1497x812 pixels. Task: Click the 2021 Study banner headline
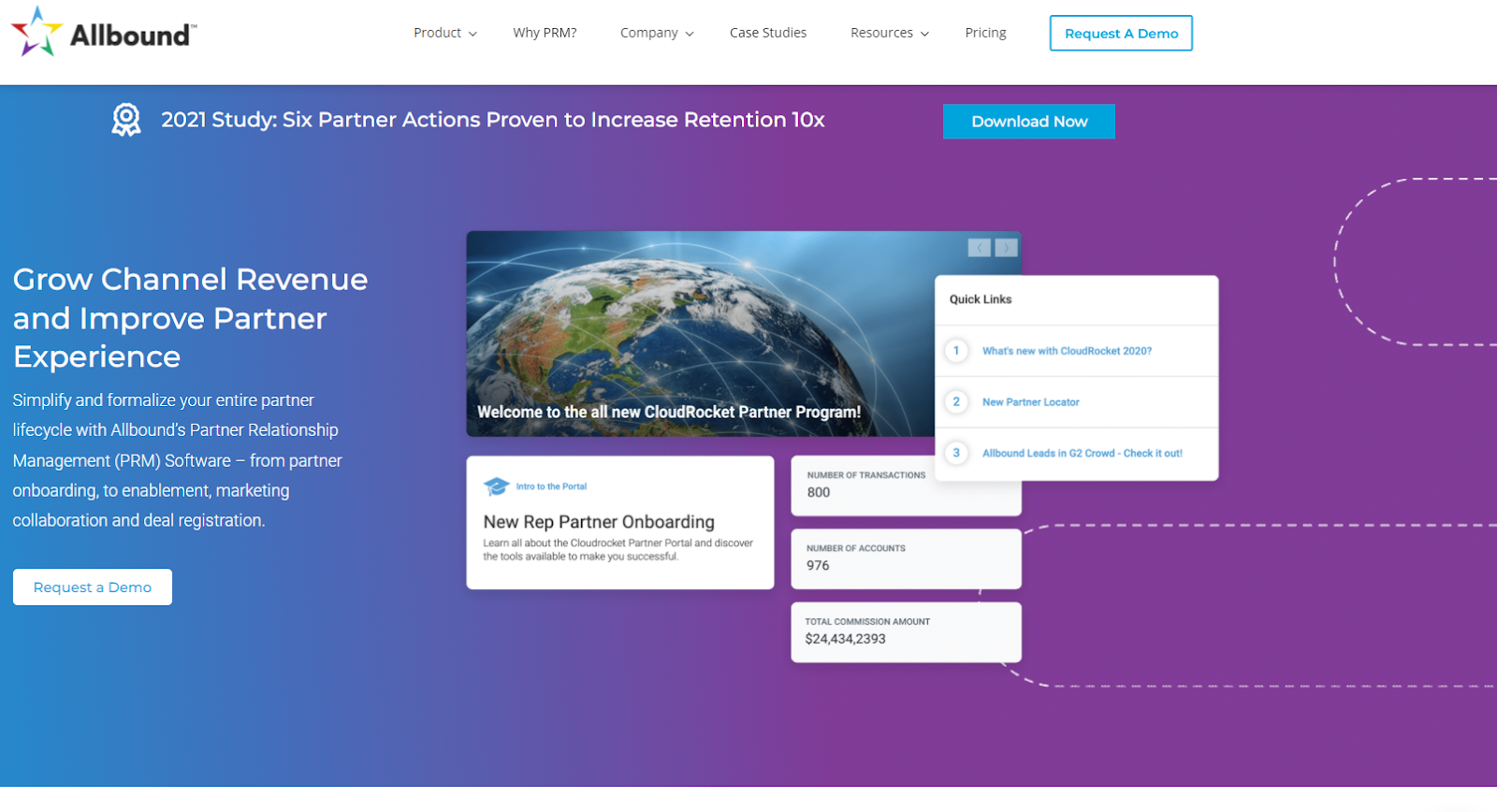493,120
